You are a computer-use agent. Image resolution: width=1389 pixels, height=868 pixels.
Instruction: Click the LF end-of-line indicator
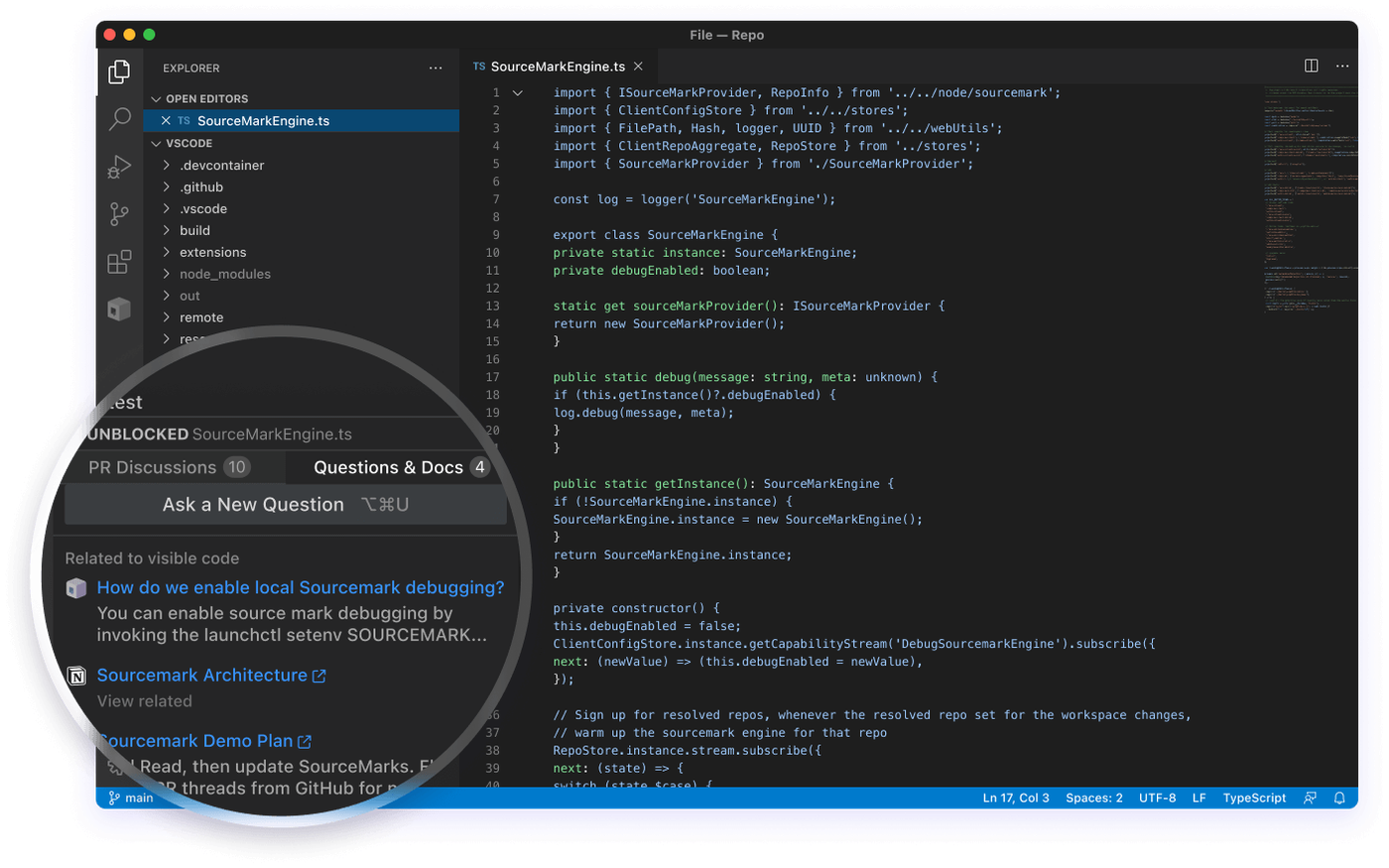[x=1200, y=798]
